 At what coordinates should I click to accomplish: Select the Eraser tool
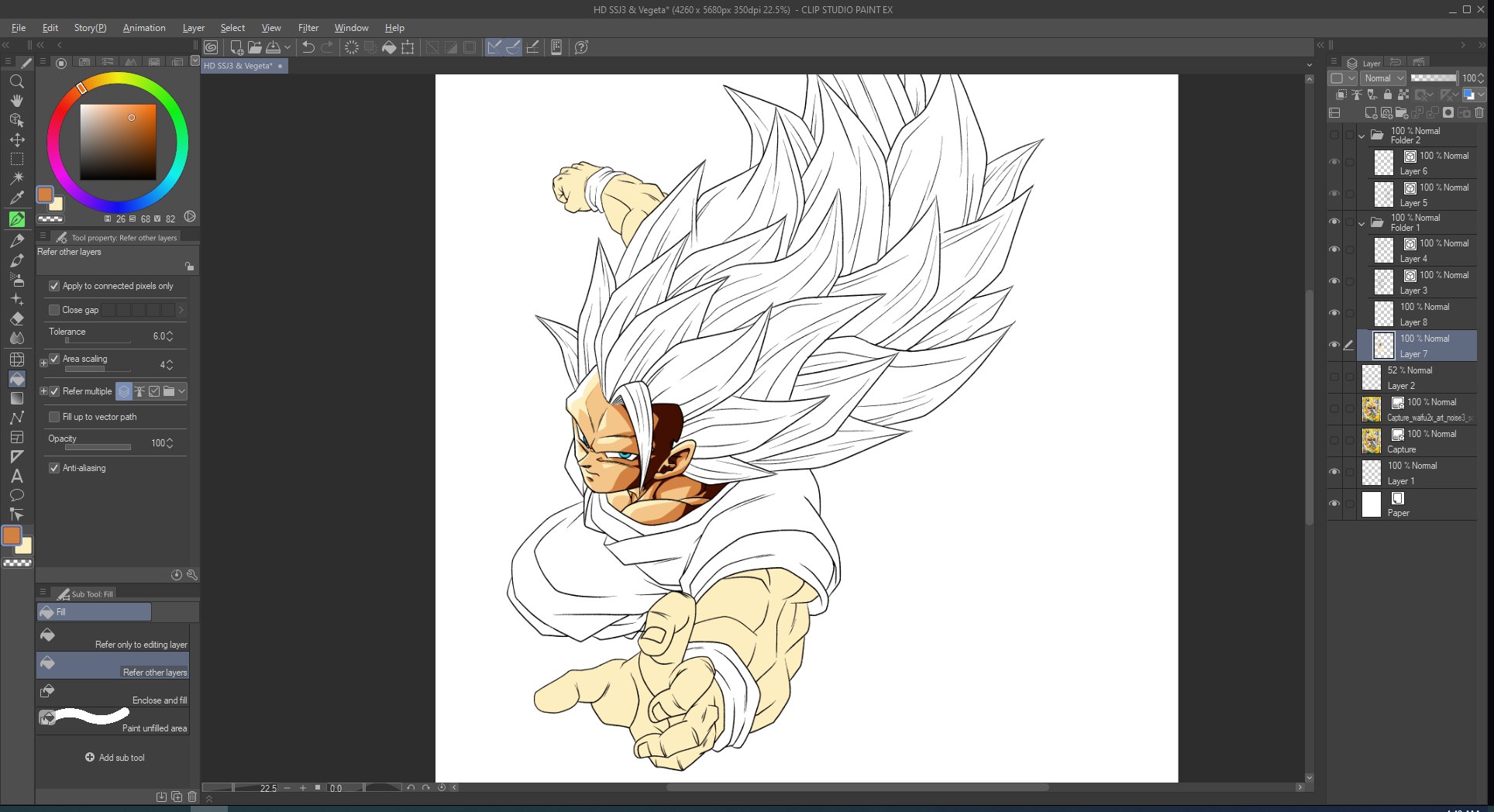pos(16,318)
